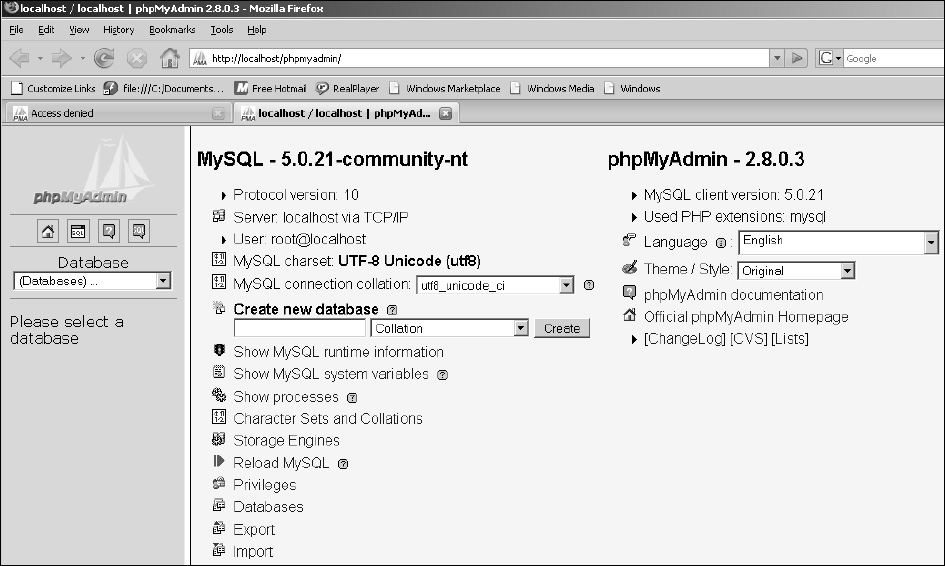
Task: Open the View menu
Action: pos(79,30)
